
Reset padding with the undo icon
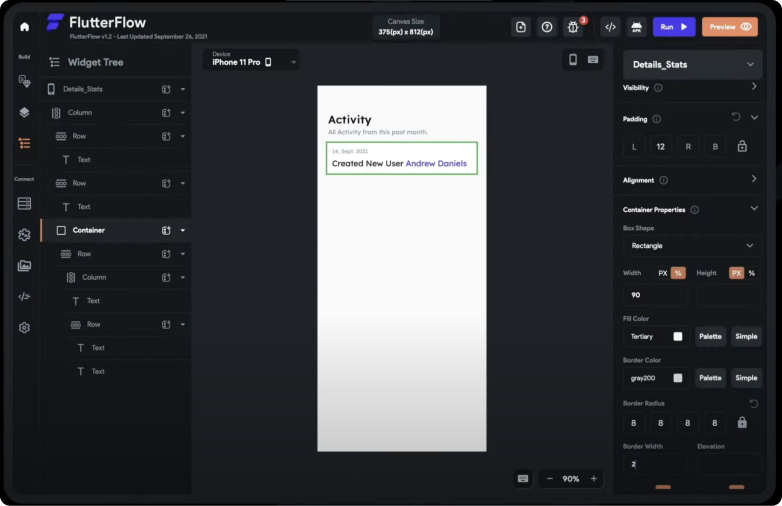click(736, 117)
